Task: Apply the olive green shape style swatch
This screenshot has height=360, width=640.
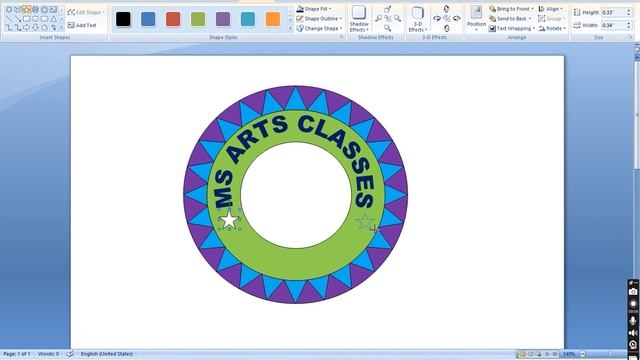Action: 198,19
